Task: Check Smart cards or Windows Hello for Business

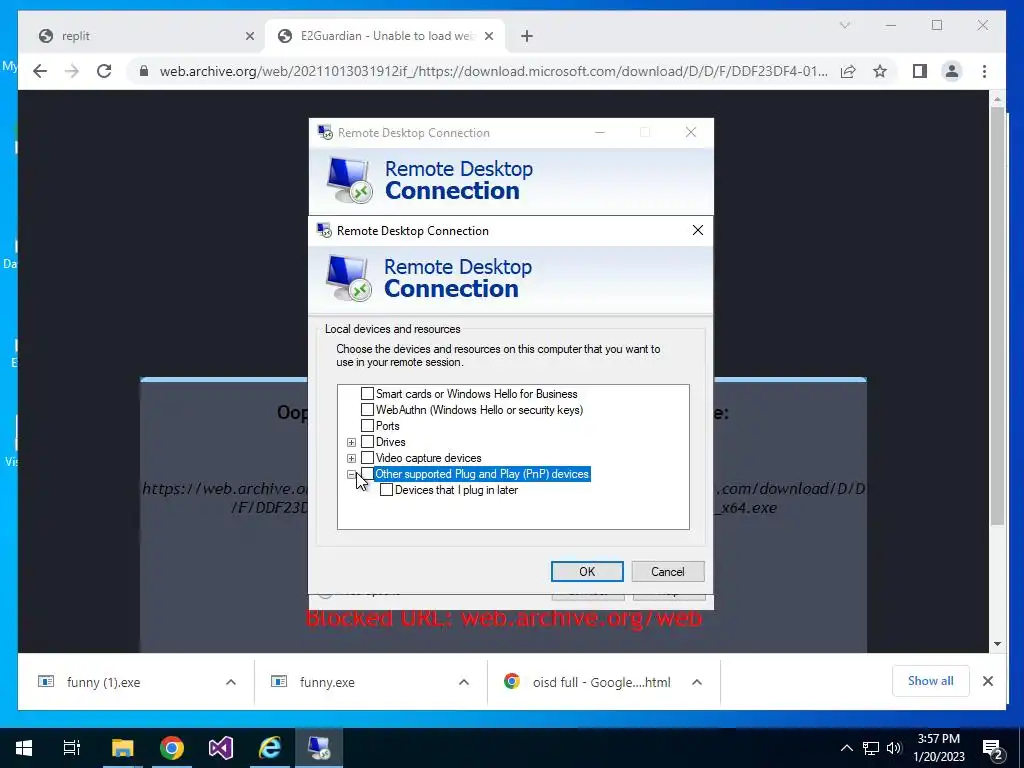Action: pyautogui.click(x=368, y=394)
